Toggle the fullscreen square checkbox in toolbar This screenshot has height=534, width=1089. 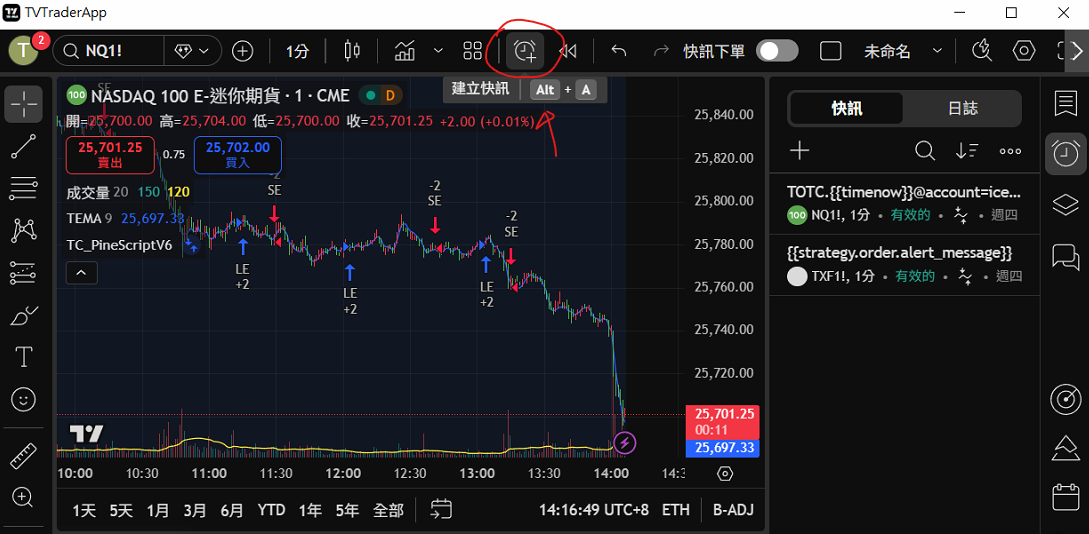point(830,51)
